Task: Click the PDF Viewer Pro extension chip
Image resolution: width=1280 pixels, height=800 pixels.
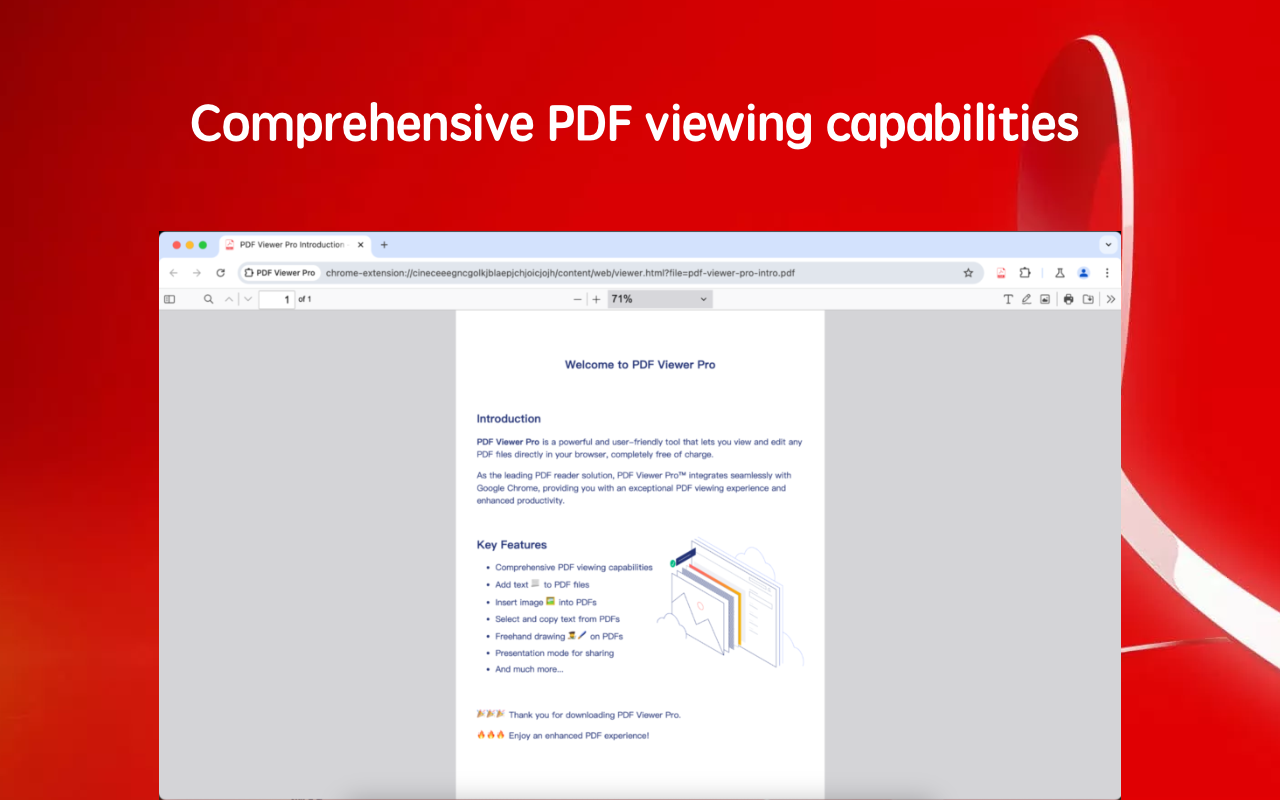Action: tap(280, 272)
